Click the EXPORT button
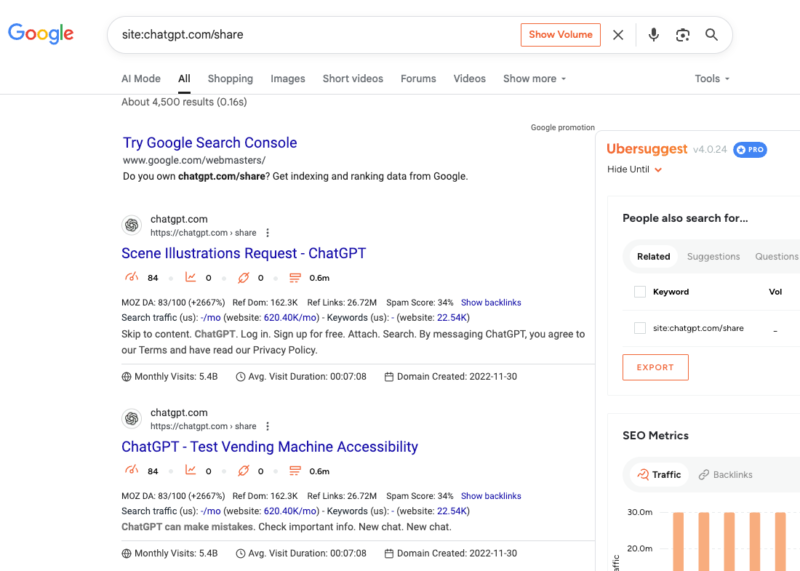The image size is (800, 571). coord(655,367)
